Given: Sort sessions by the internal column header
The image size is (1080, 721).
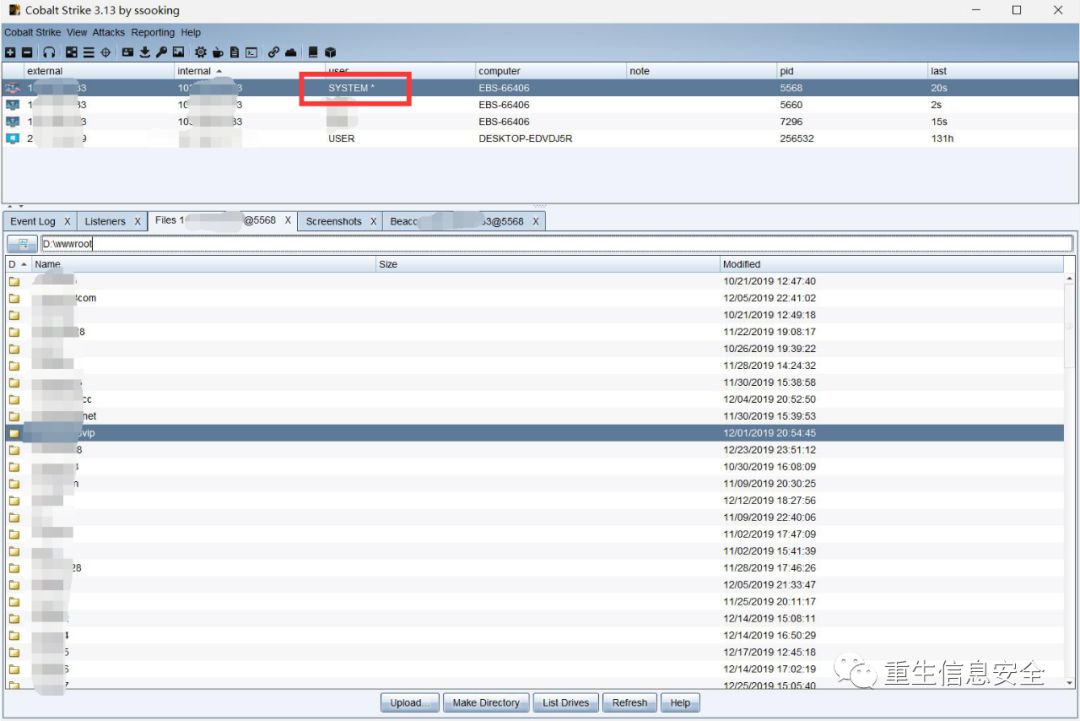Looking at the screenshot, I should tap(249, 71).
